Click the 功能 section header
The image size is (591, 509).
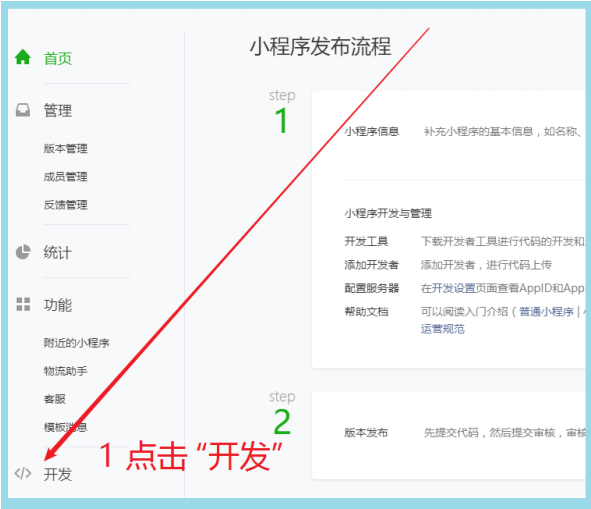click(x=58, y=305)
